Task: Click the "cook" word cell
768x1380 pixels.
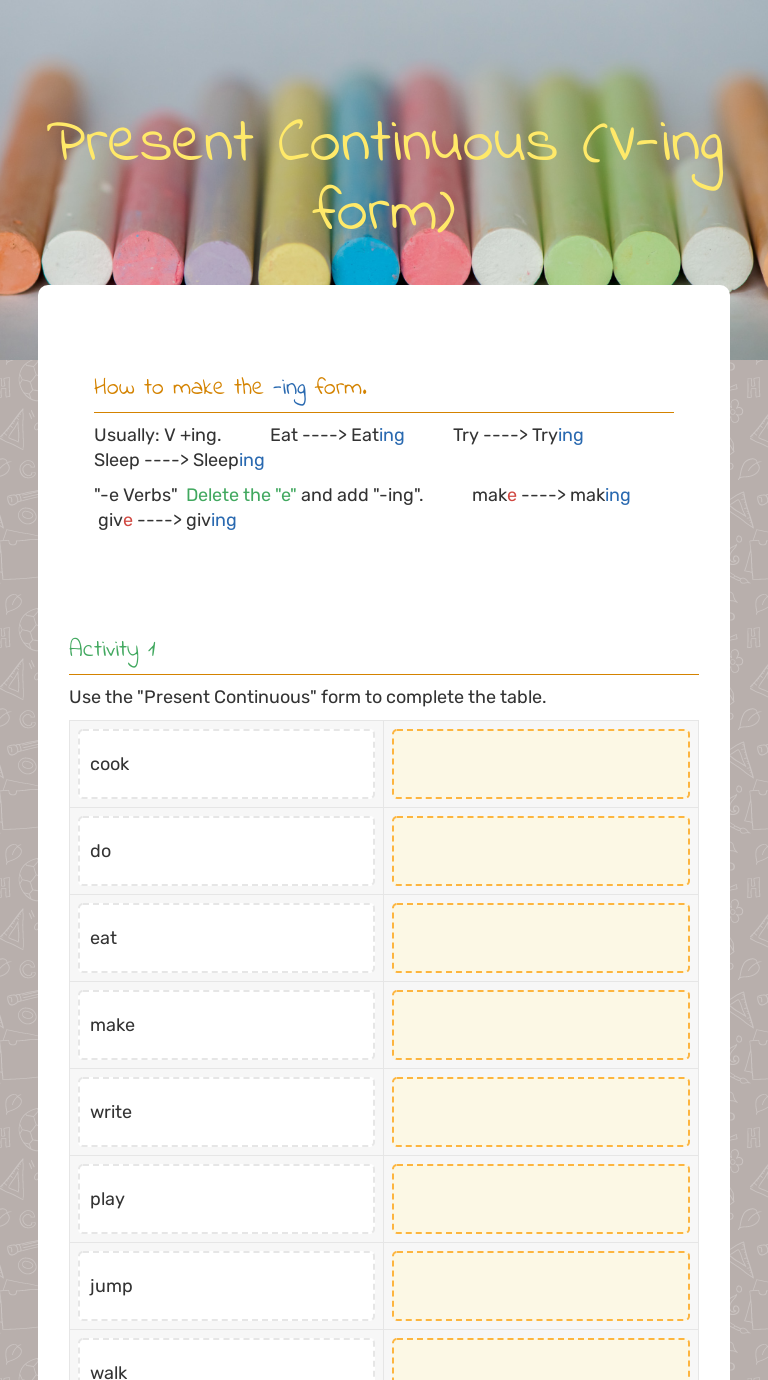Action: pyautogui.click(x=226, y=764)
